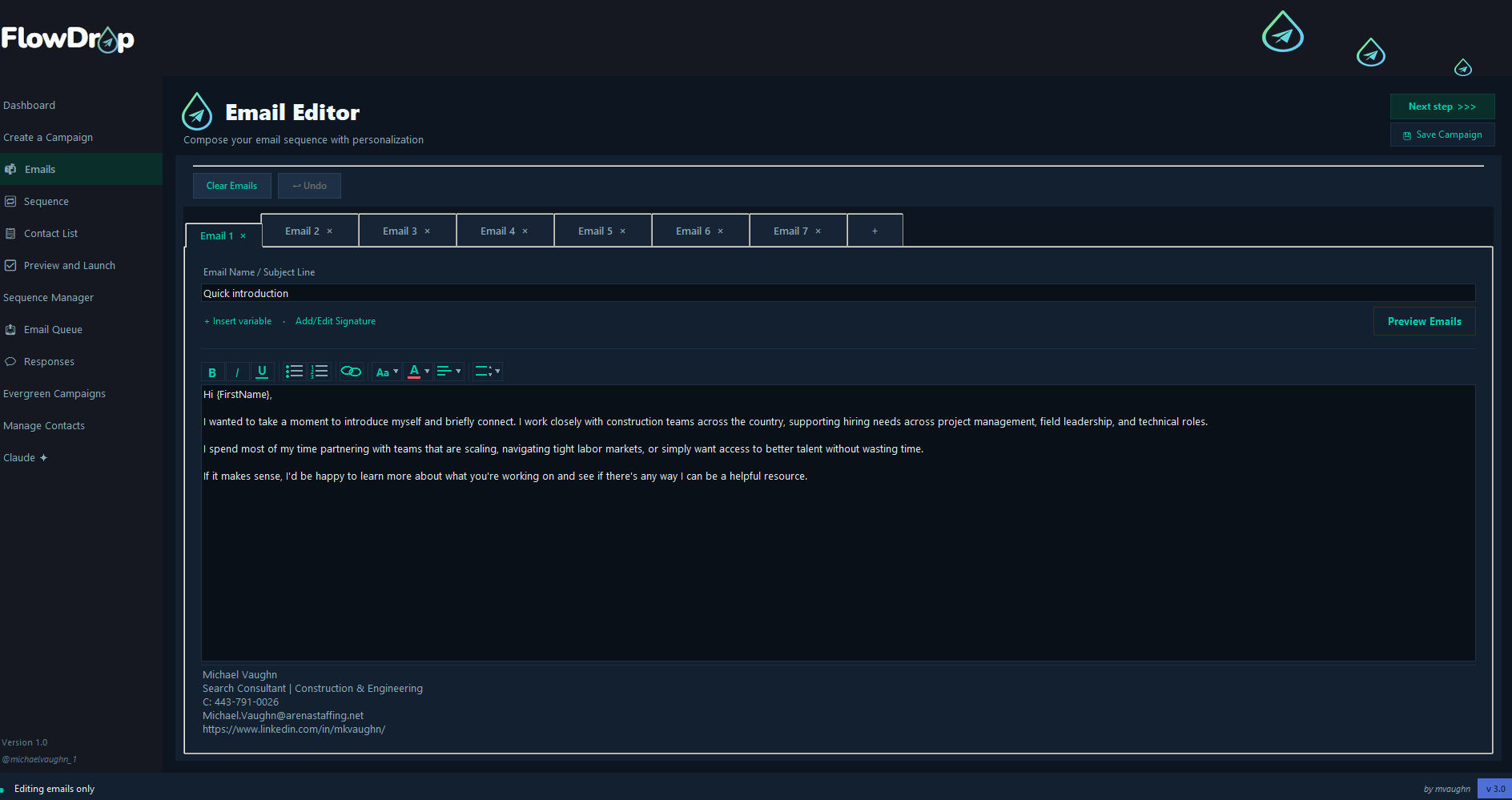Go to Next step >>>
1512x800 pixels.
click(x=1442, y=107)
